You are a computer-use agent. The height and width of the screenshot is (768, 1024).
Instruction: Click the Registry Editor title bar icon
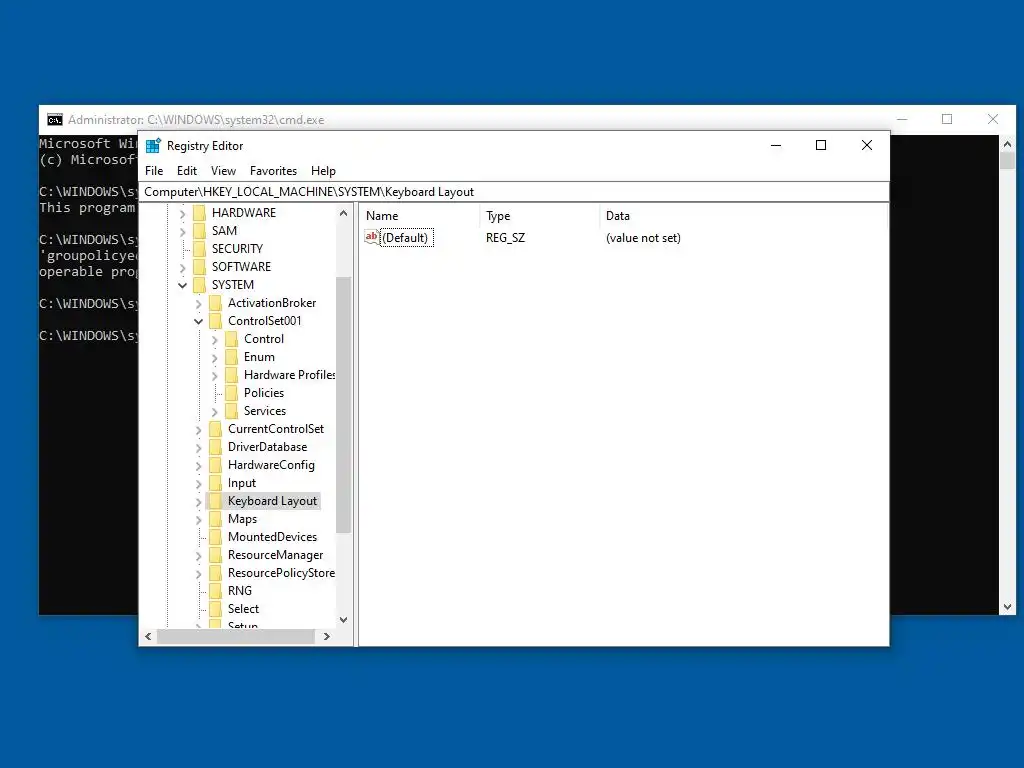click(153, 146)
